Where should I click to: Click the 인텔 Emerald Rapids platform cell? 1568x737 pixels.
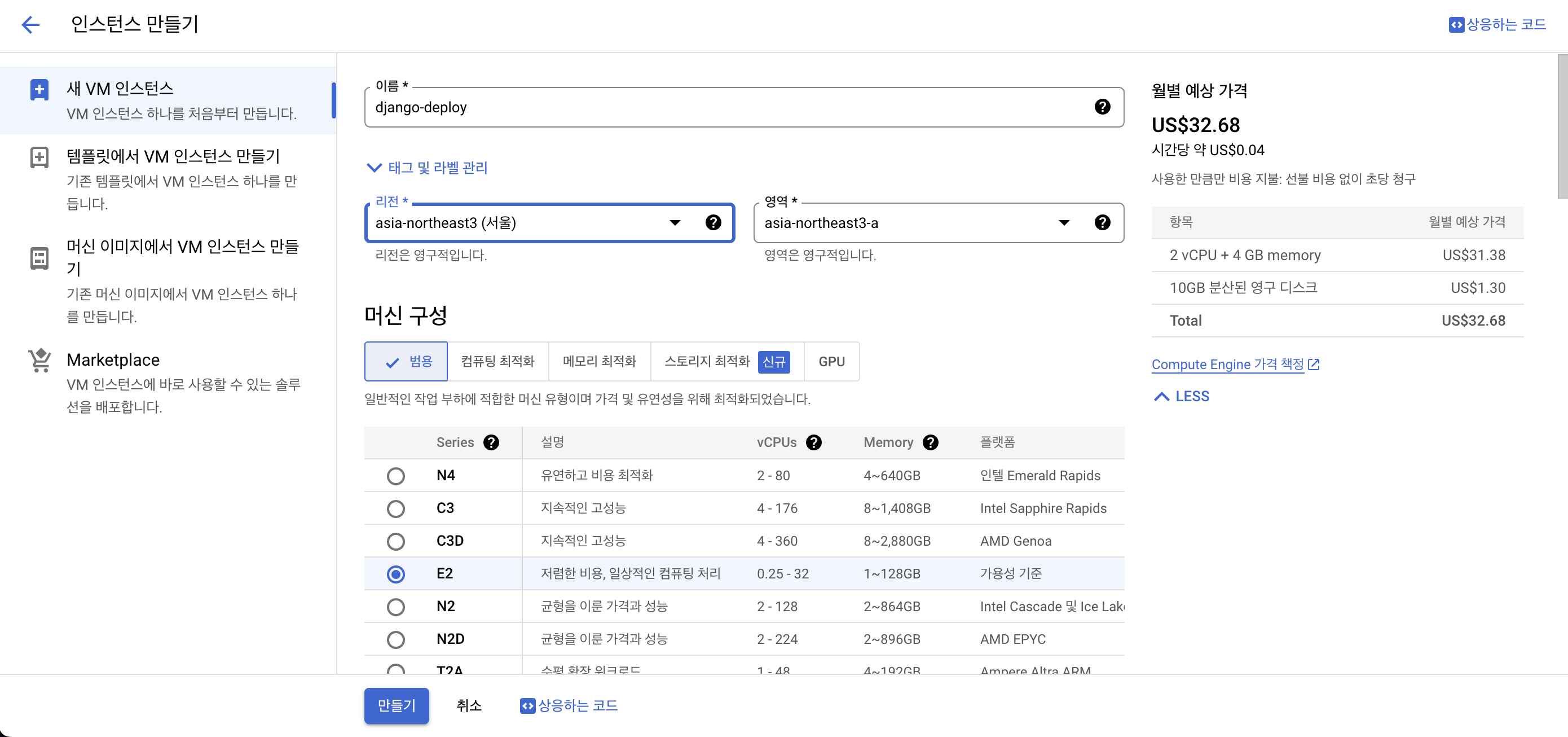coord(1040,476)
